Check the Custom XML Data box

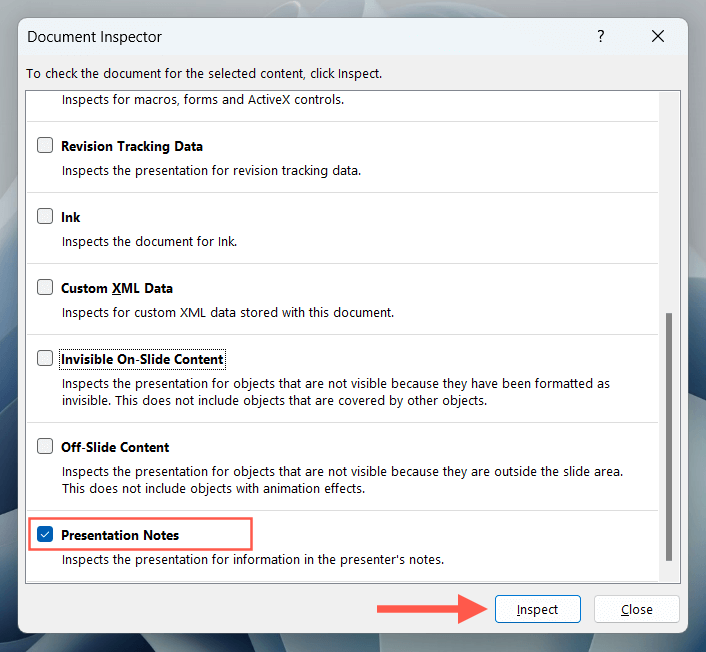point(45,288)
